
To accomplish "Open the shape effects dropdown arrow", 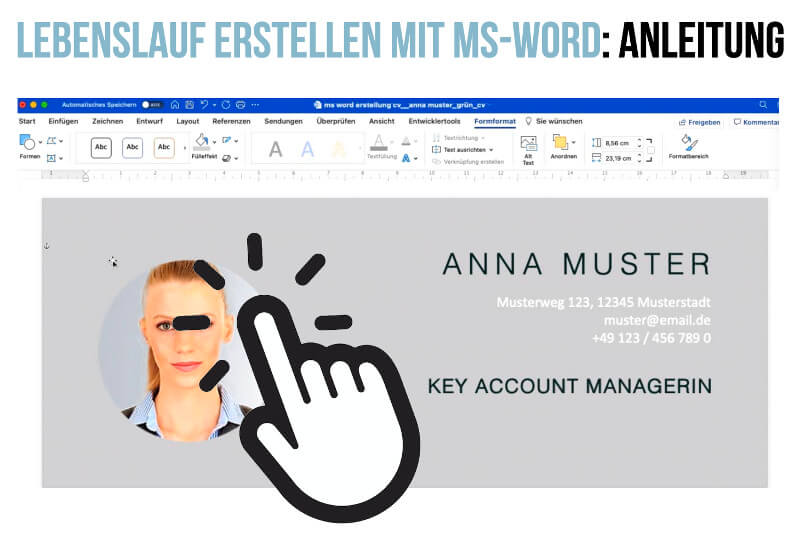I will click(236, 159).
